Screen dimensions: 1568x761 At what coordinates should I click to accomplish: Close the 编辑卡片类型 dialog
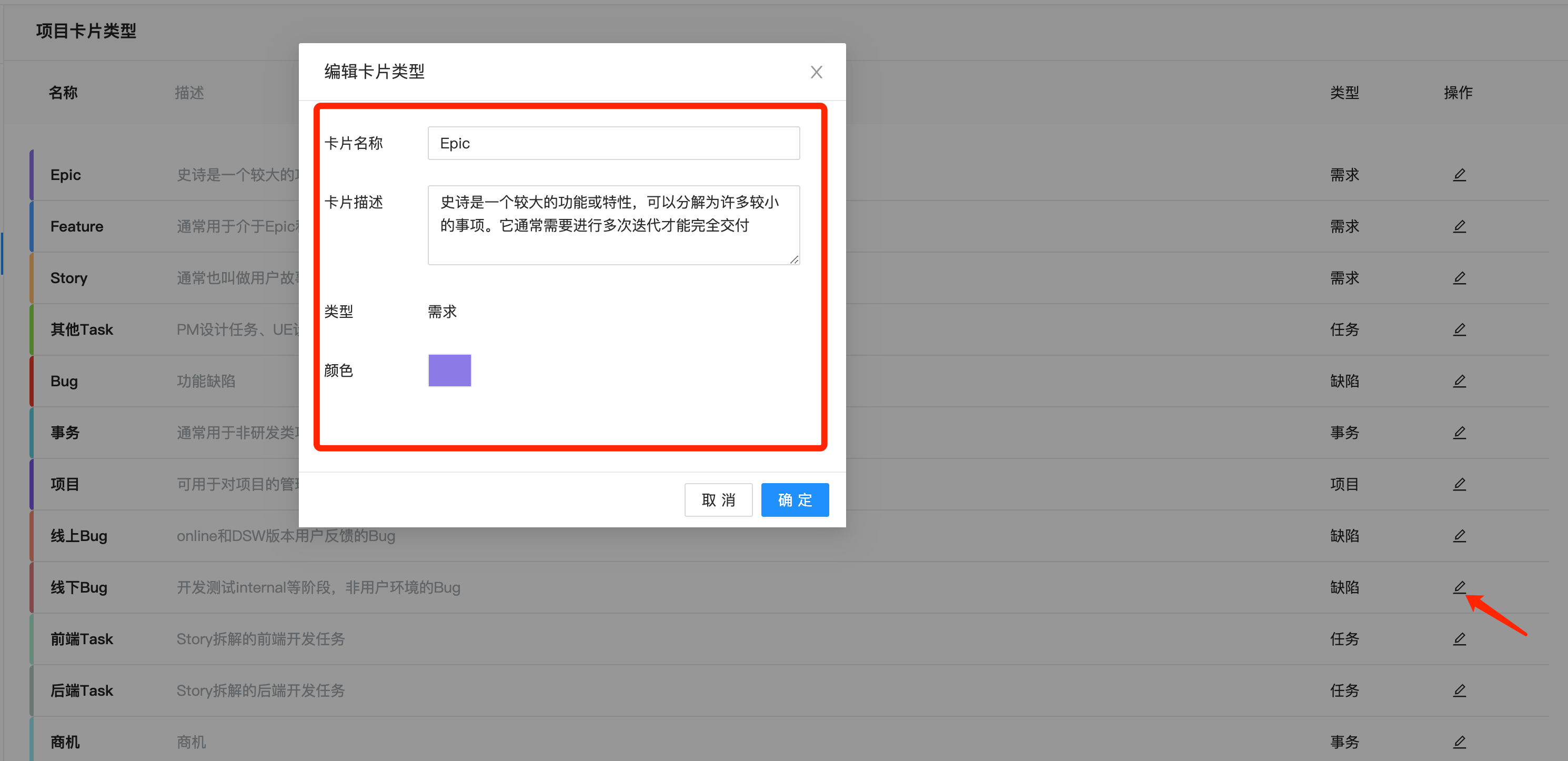pyautogui.click(x=816, y=72)
